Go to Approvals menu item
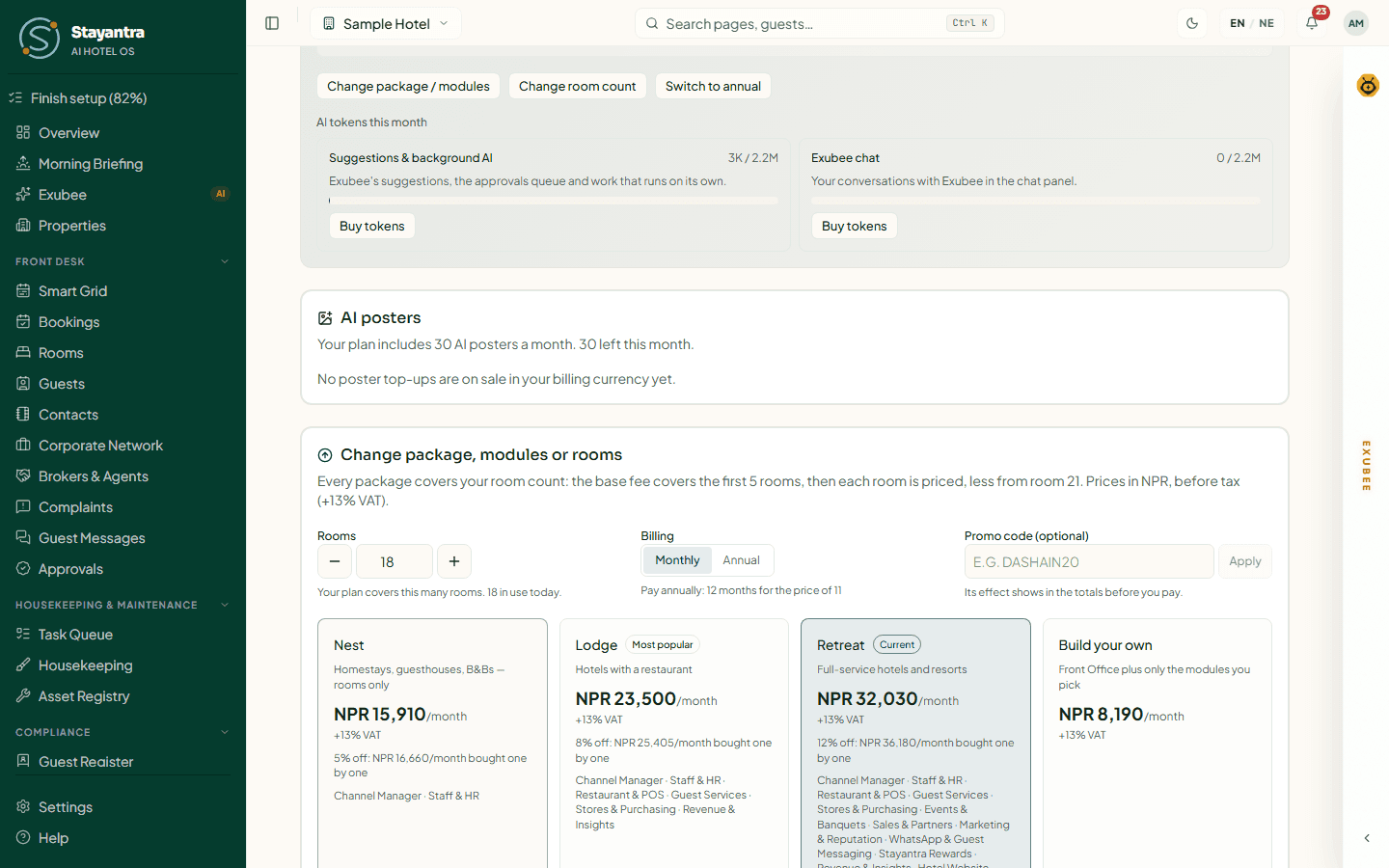The height and width of the screenshot is (868, 1389). [123, 569]
